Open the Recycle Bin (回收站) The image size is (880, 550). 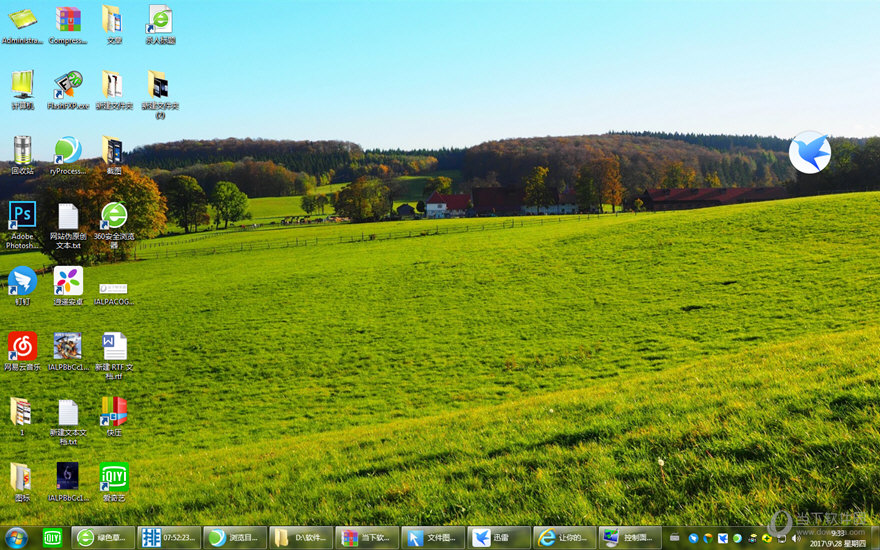pos(22,150)
